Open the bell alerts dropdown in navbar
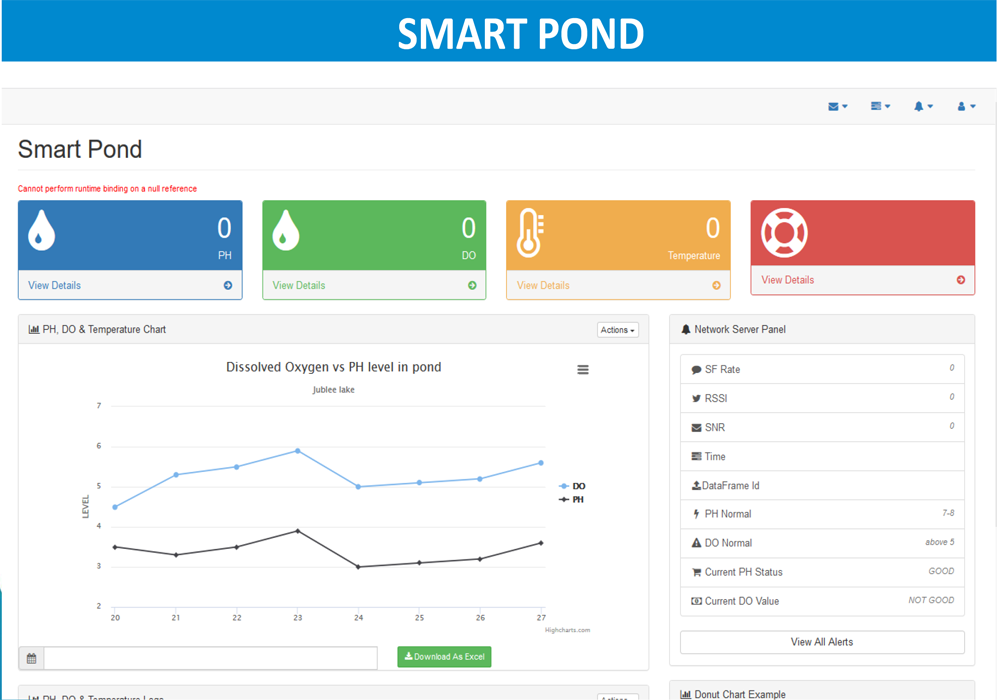The height and width of the screenshot is (700, 1000). coord(923,107)
